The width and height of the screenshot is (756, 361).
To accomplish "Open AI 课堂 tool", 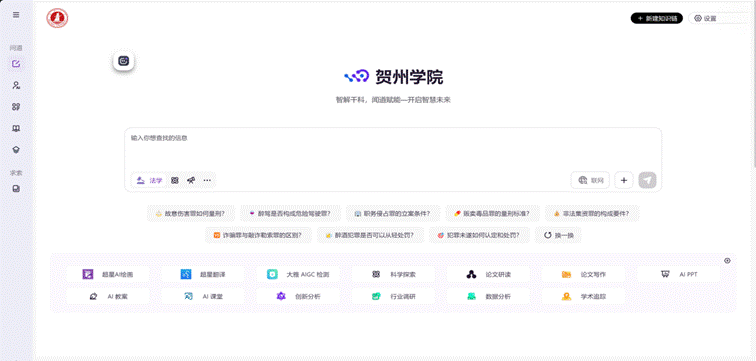I will click(202, 296).
